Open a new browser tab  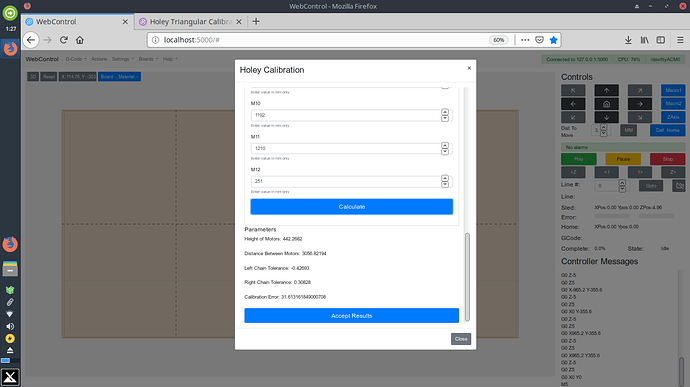tap(256, 21)
